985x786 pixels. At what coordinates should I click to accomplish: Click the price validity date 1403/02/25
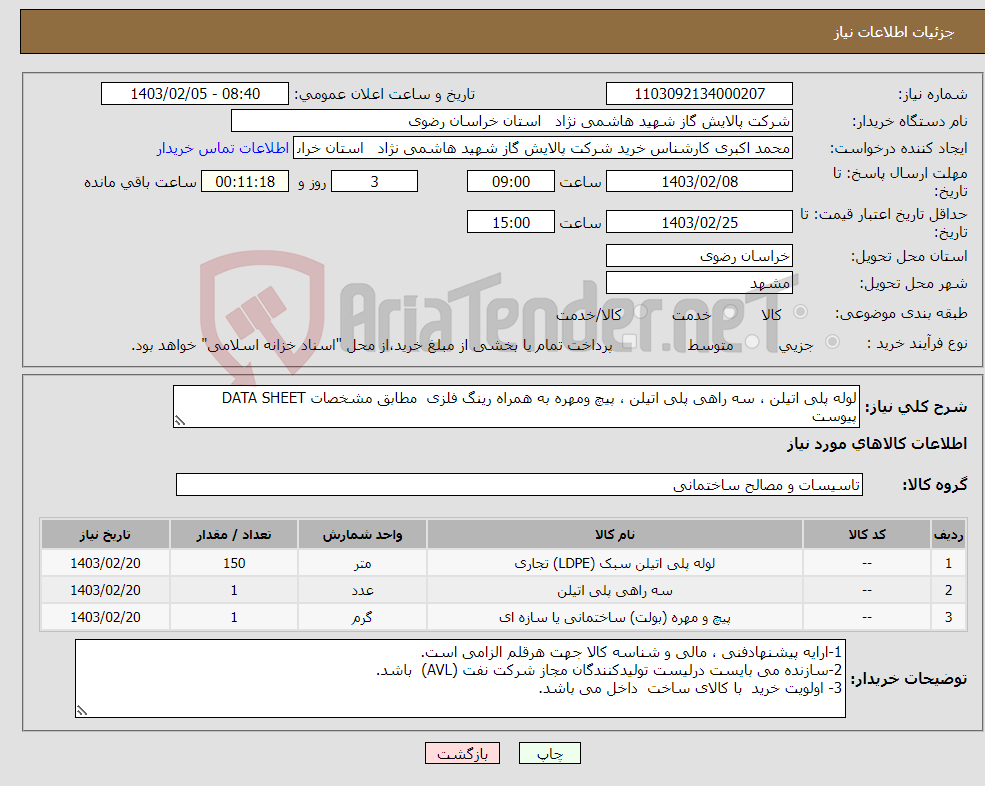click(x=699, y=222)
